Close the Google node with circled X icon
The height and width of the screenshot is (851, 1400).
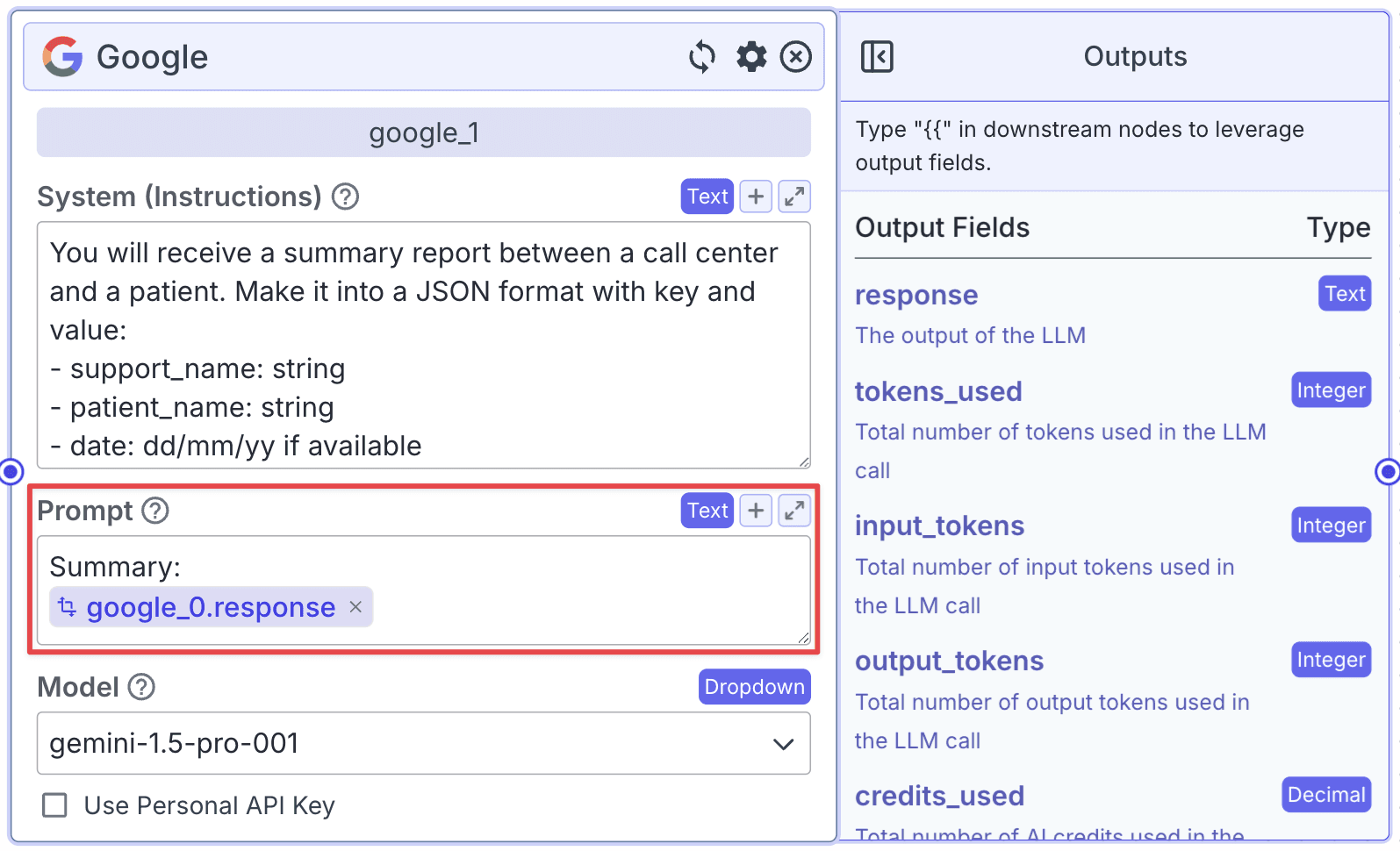click(x=796, y=57)
